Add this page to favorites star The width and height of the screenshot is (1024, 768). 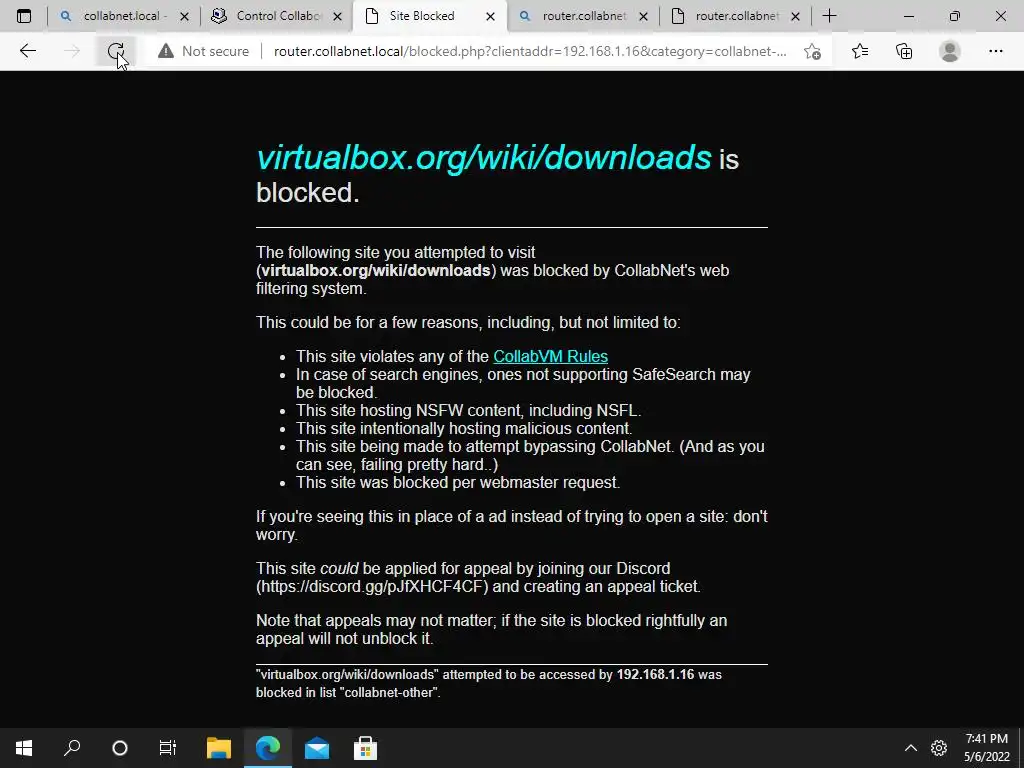[x=812, y=51]
